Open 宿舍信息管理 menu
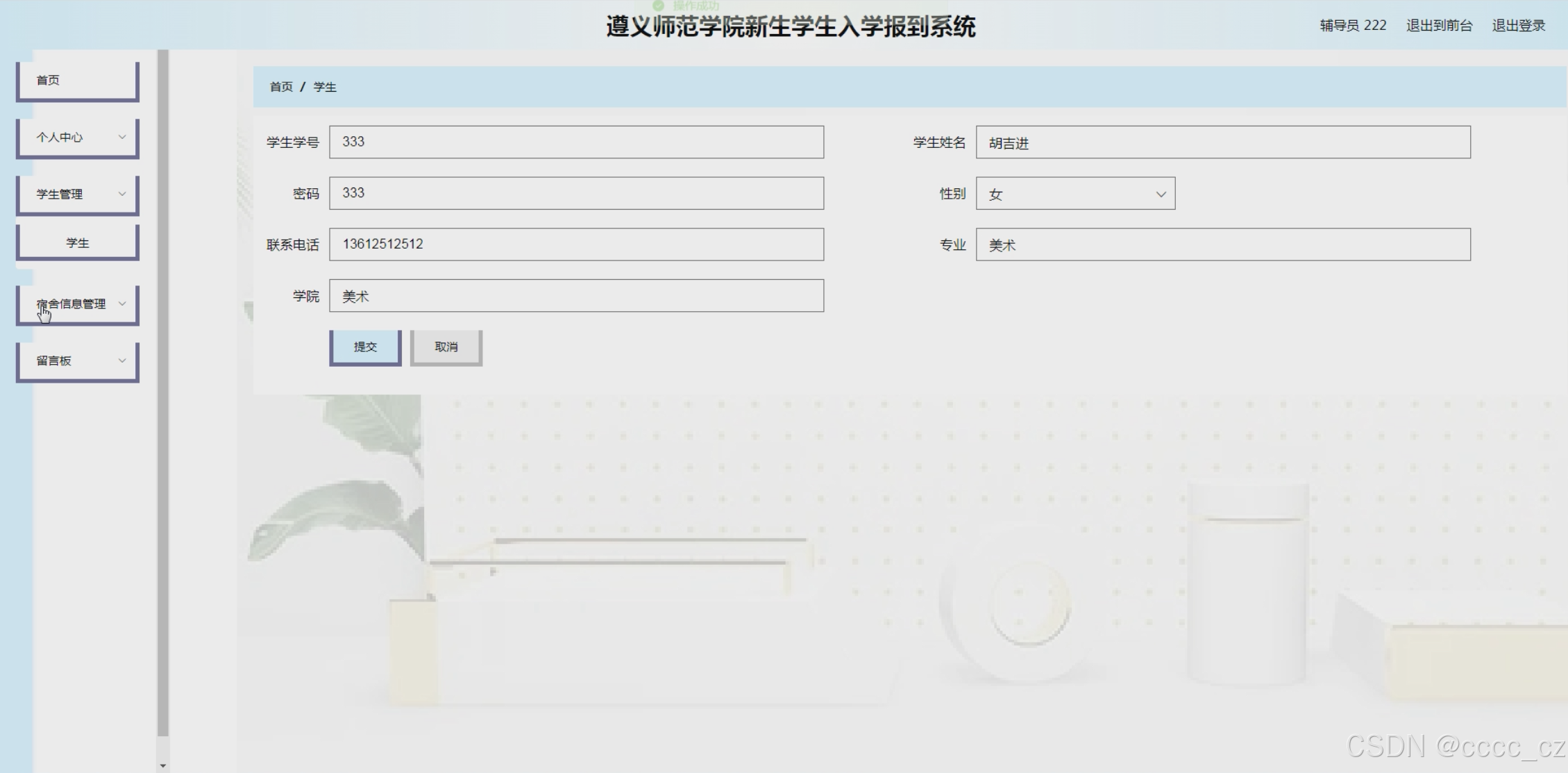1568x773 pixels. pos(71,304)
